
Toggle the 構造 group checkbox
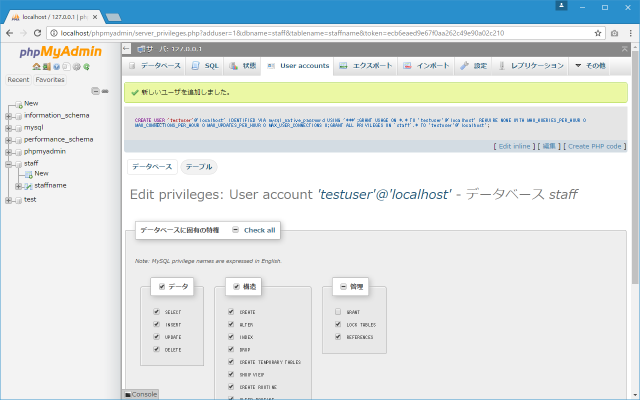[236, 287]
